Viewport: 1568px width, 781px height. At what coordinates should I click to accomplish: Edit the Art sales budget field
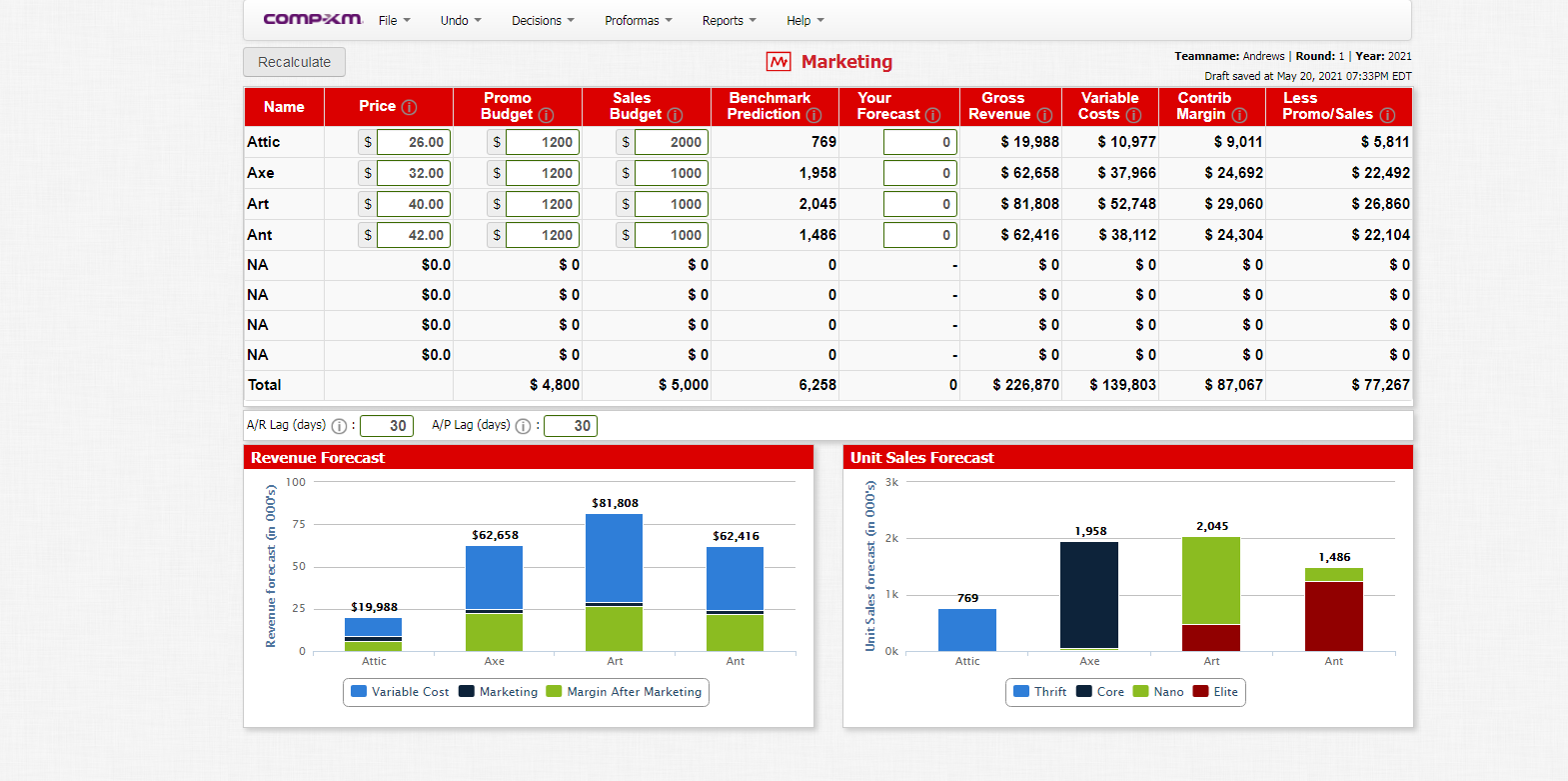pyautogui.click(x=672, y=204)
